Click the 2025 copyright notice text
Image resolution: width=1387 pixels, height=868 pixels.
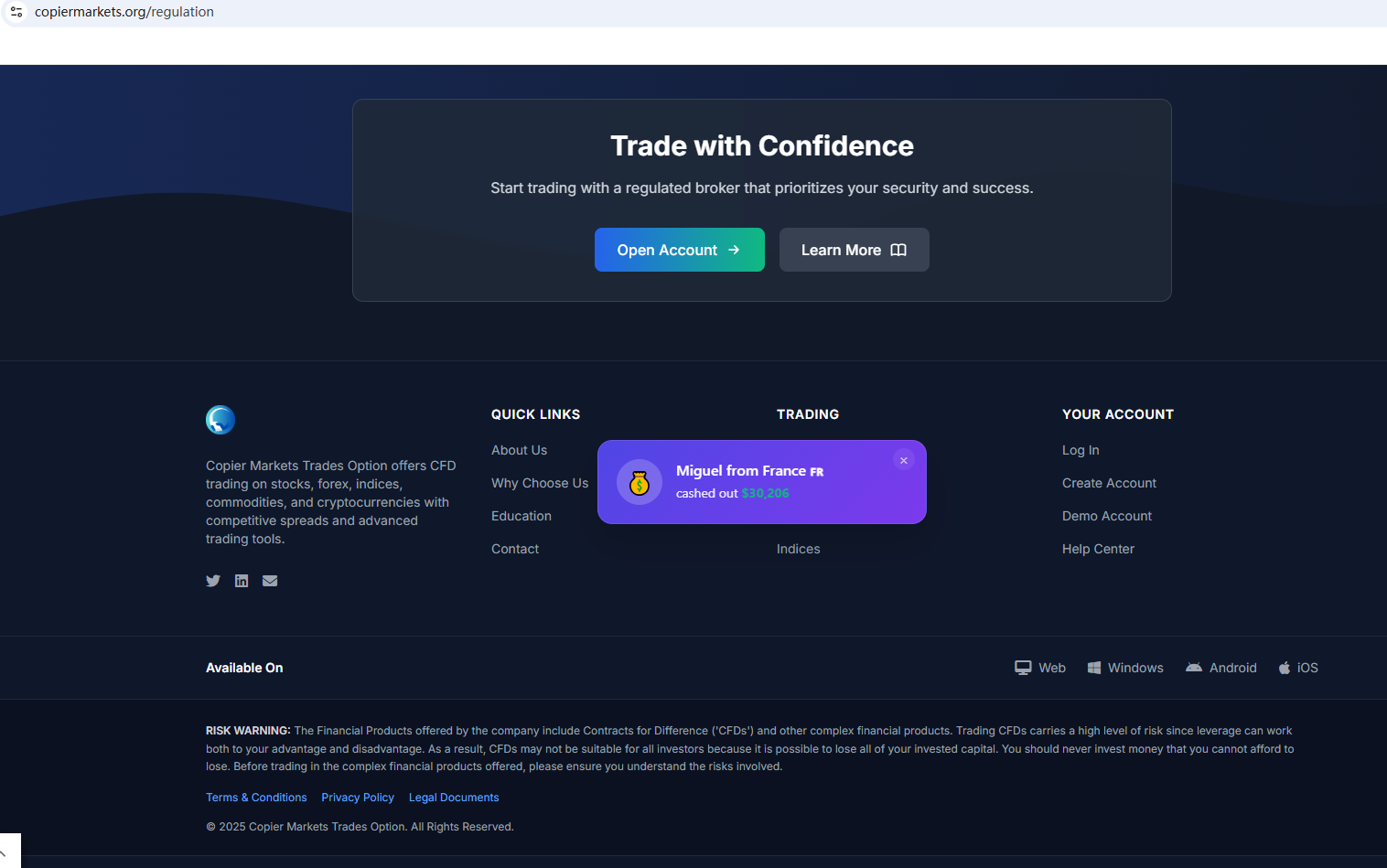pyautogui.click(x=360, y=827)
